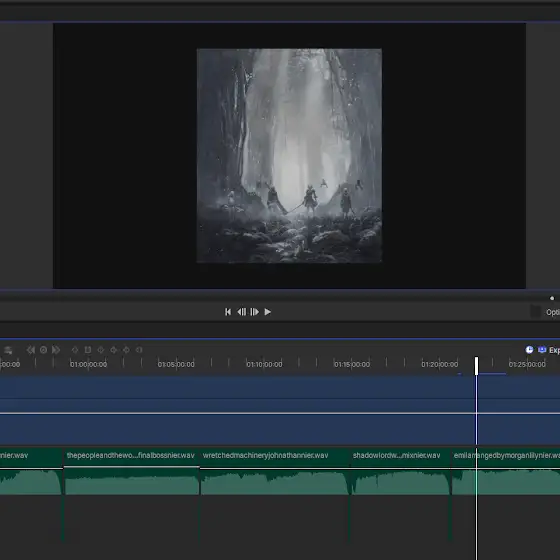Open the track options icon left of keyframe arrows
Viewport: 560px width, 560px height.
8,350
